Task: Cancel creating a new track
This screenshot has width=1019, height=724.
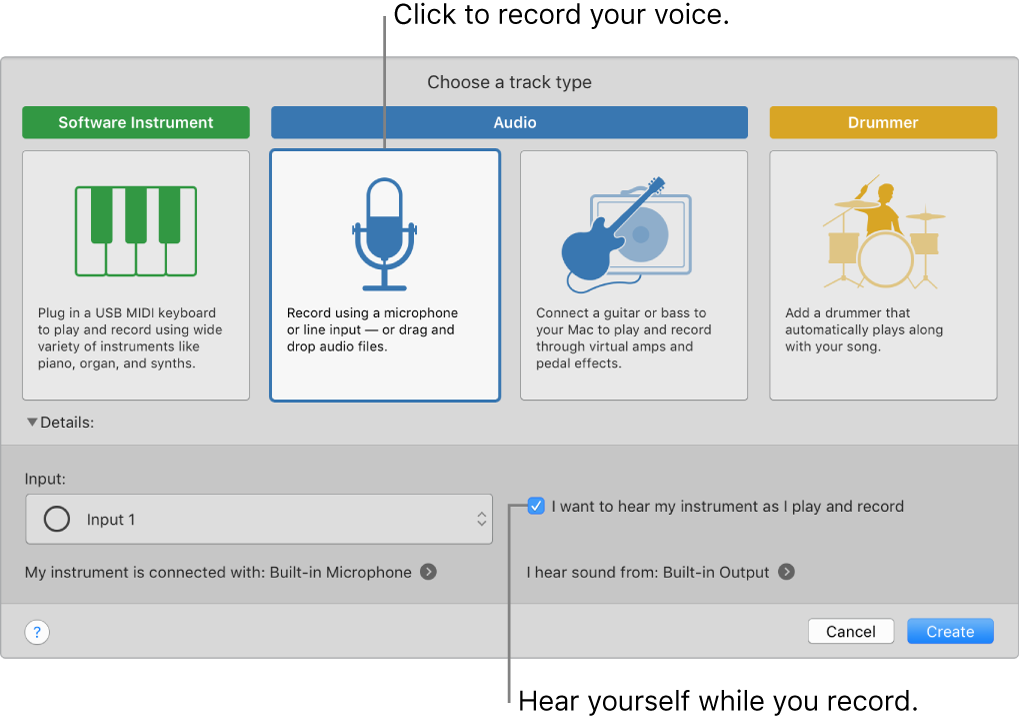Action: [x=850, y=631]
